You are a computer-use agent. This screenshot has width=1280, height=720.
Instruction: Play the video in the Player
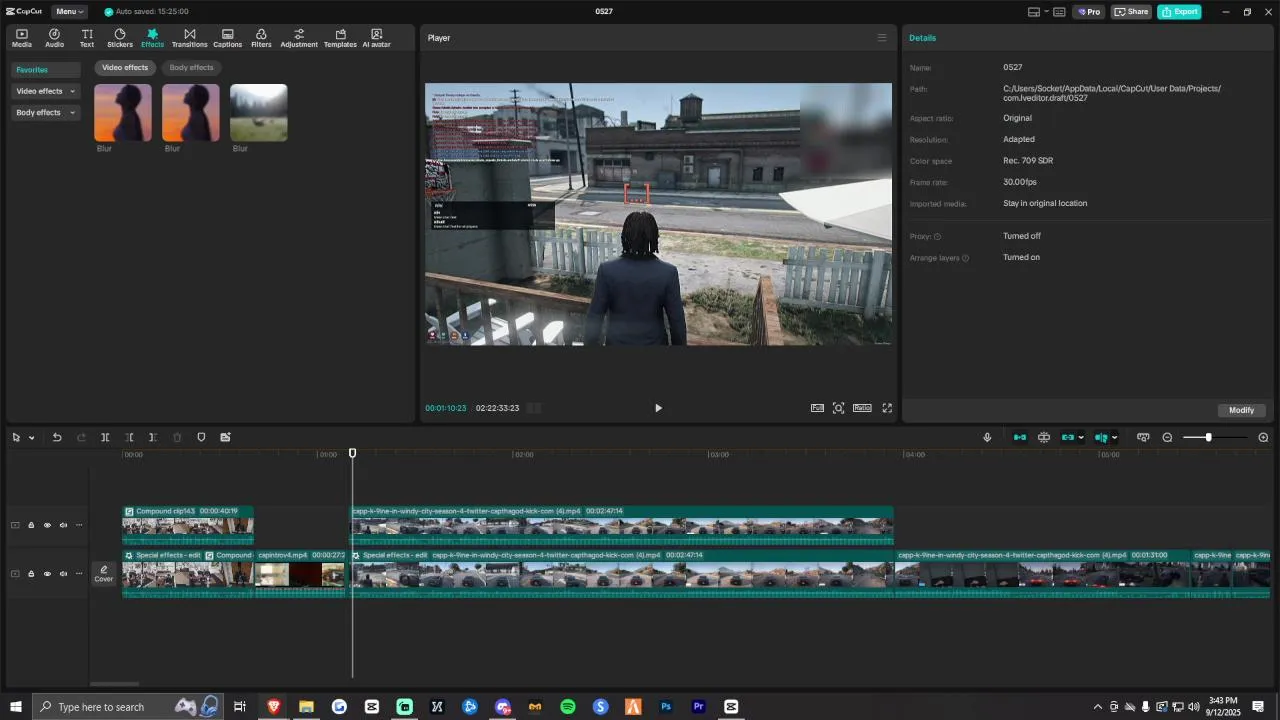point(658,408)
